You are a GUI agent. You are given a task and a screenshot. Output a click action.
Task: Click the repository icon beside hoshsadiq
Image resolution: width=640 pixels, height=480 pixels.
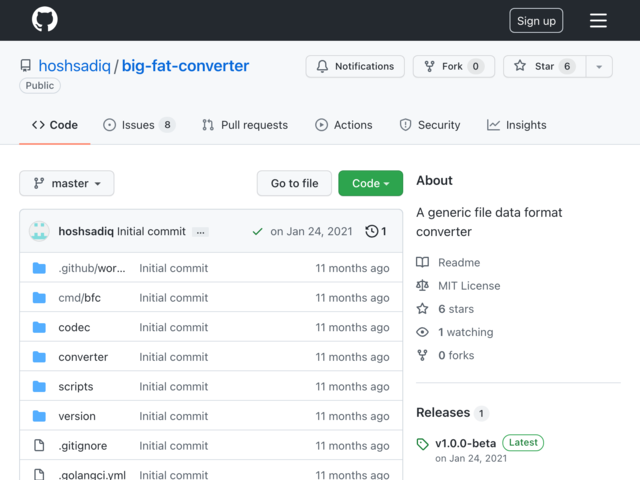pos(26,66)
